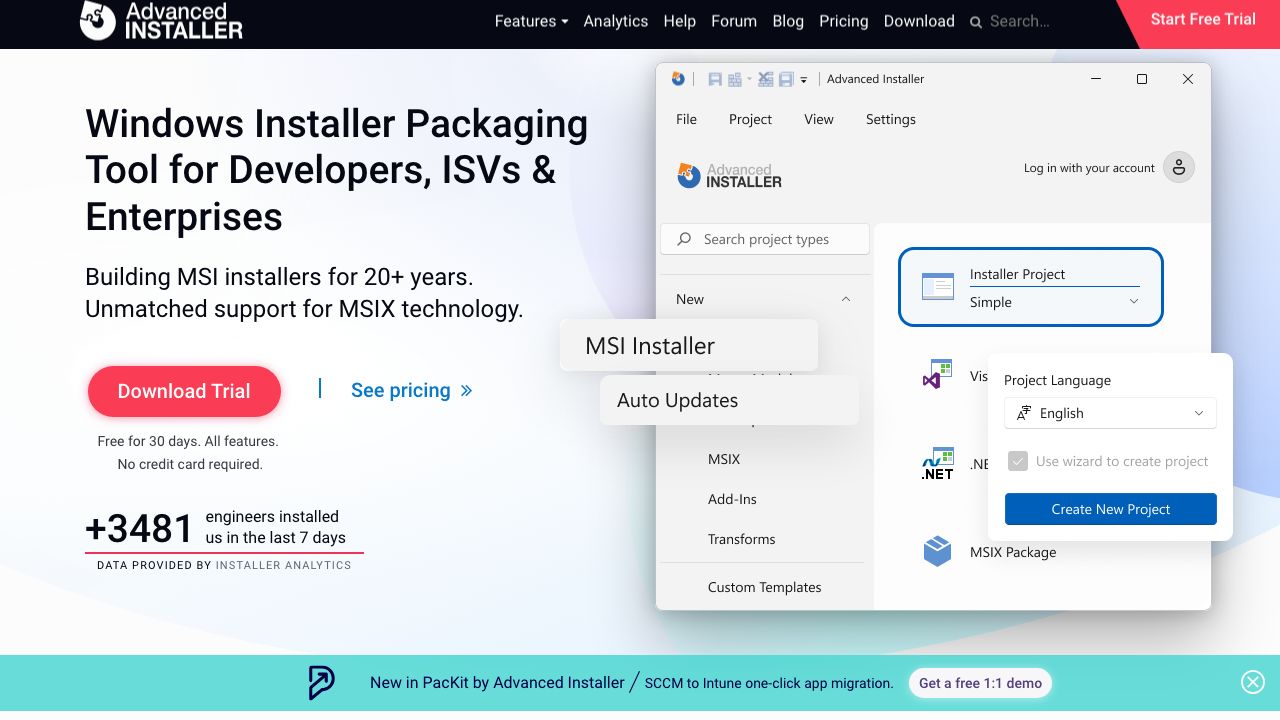Close the PacKit promotional banner

point(1252,682)
